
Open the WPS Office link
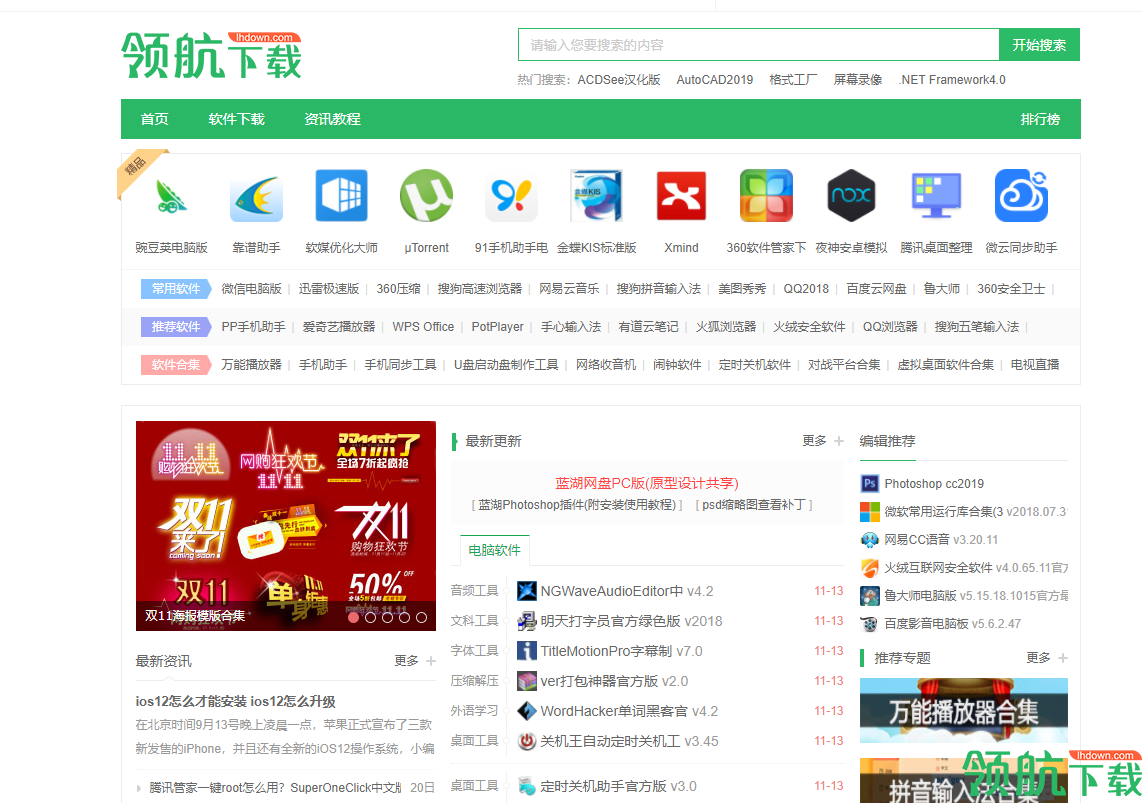point(423,327)
